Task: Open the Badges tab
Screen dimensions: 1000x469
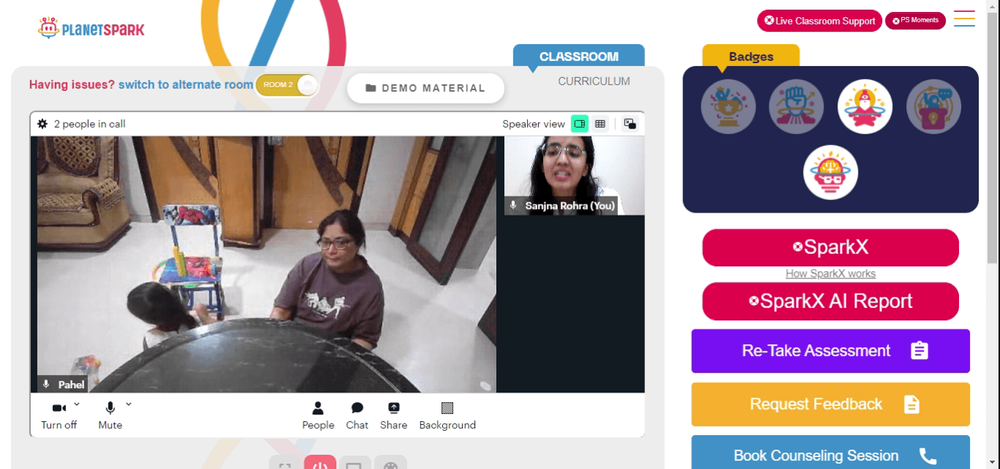Action: click(x=751, y=57)
